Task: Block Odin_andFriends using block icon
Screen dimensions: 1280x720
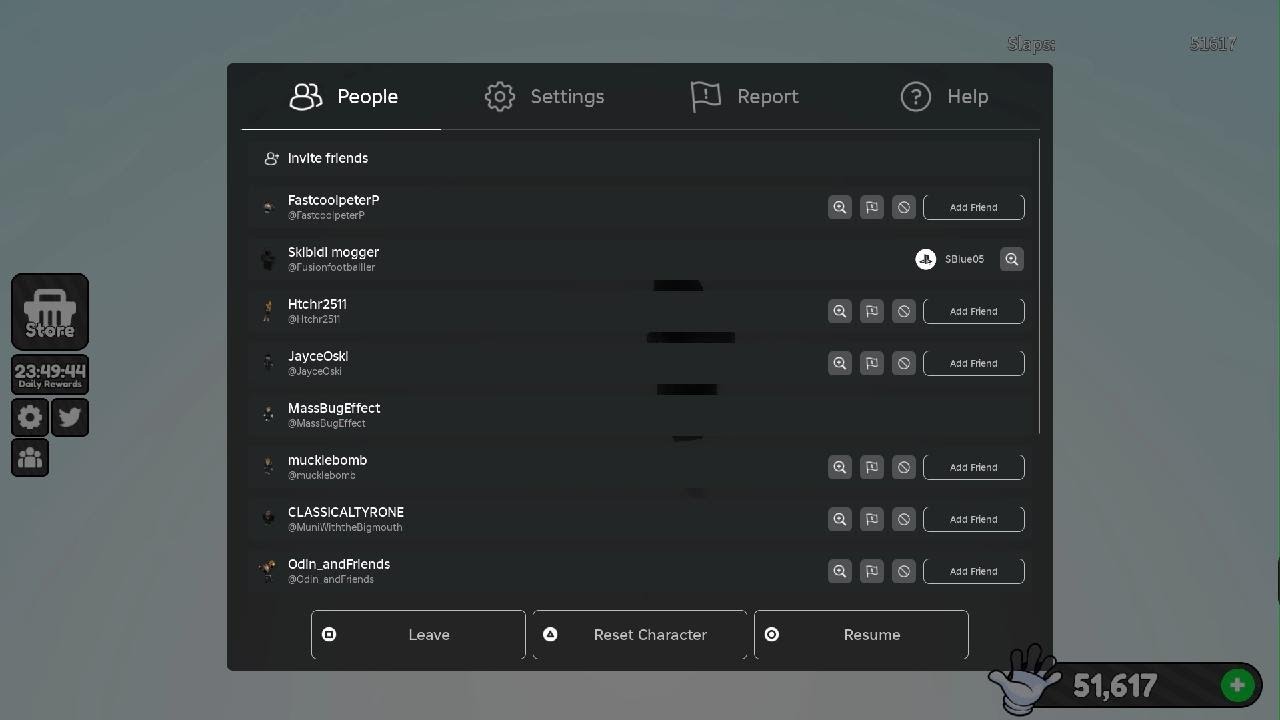Action: coord(904,571)
